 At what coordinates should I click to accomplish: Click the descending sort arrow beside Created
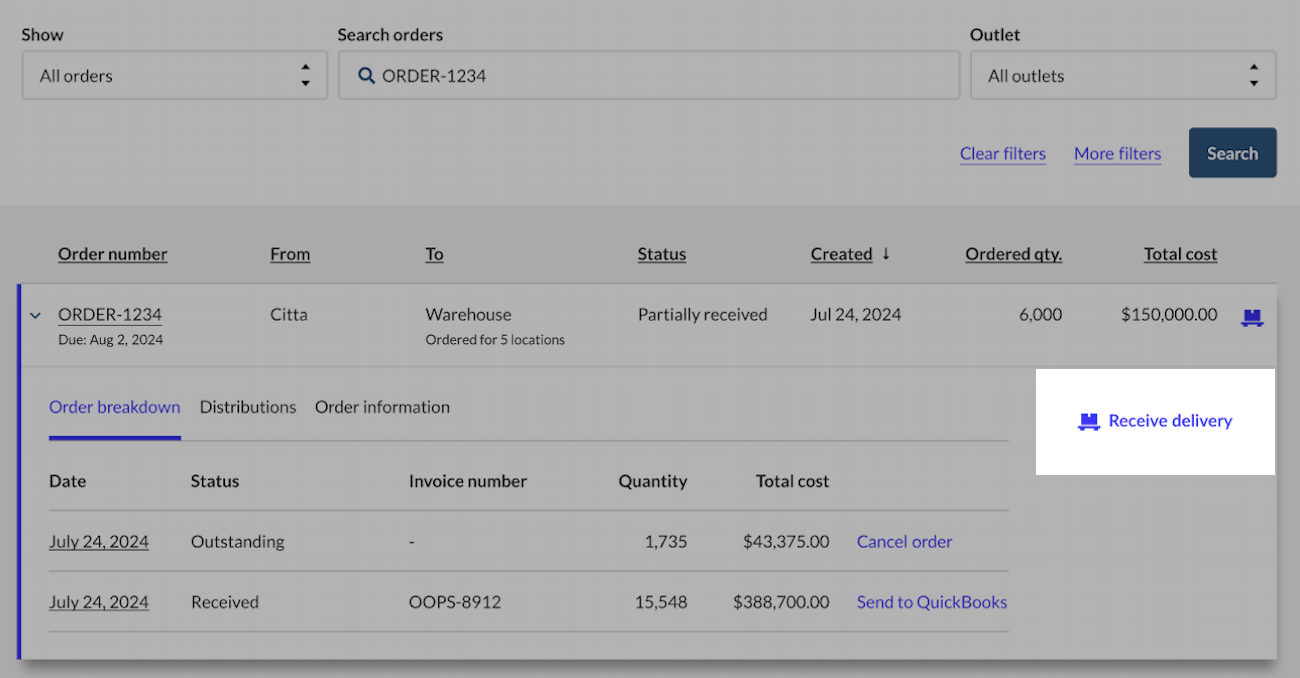point(885,254)
